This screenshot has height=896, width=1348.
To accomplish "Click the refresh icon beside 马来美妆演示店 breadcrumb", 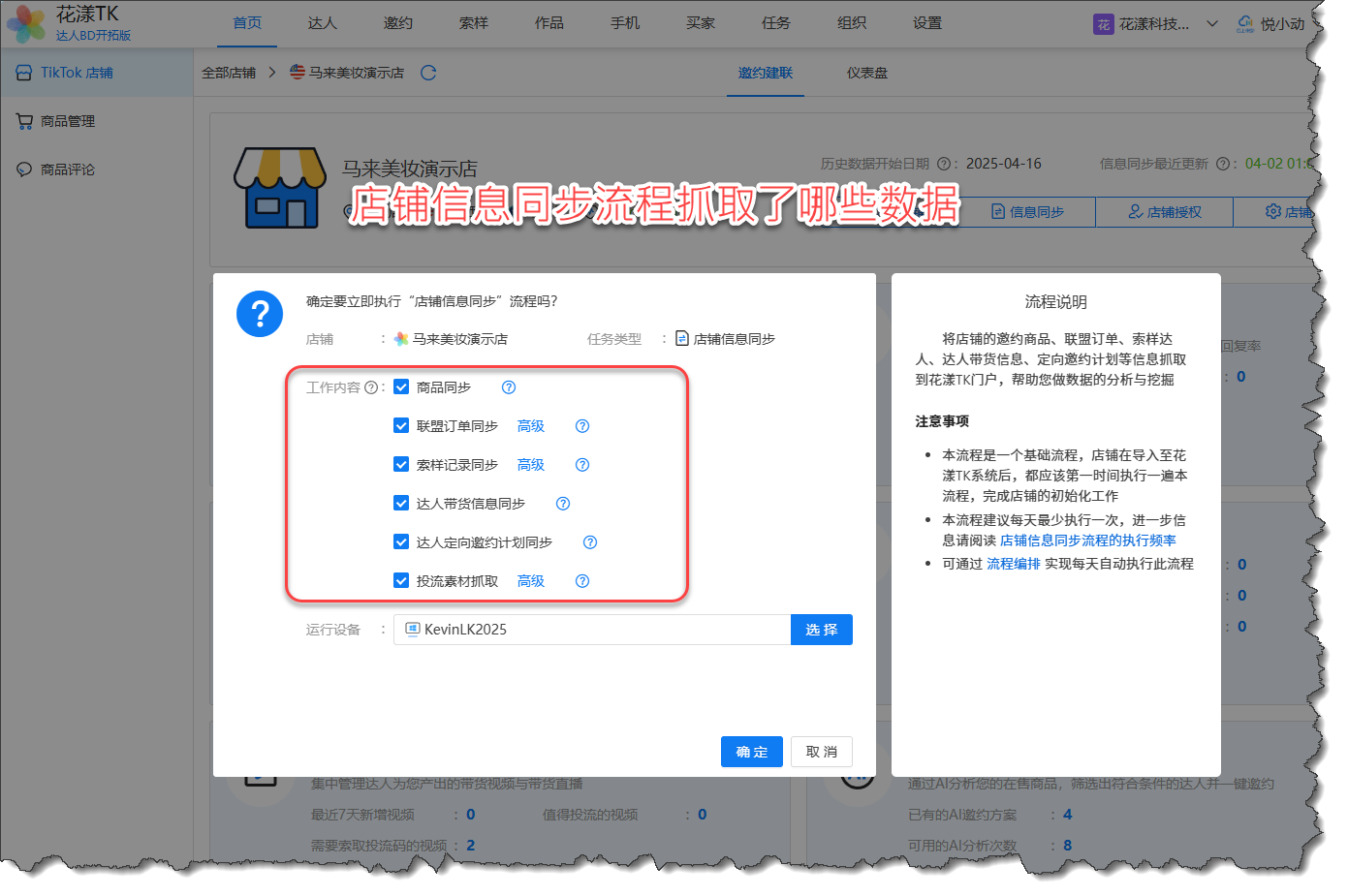I will (428, 73).
